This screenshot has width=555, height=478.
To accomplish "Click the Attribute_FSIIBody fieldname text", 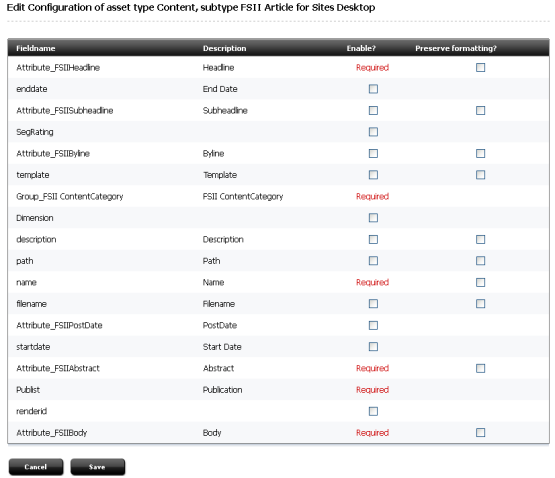I will pyautogui.click(x=51, y=433).
